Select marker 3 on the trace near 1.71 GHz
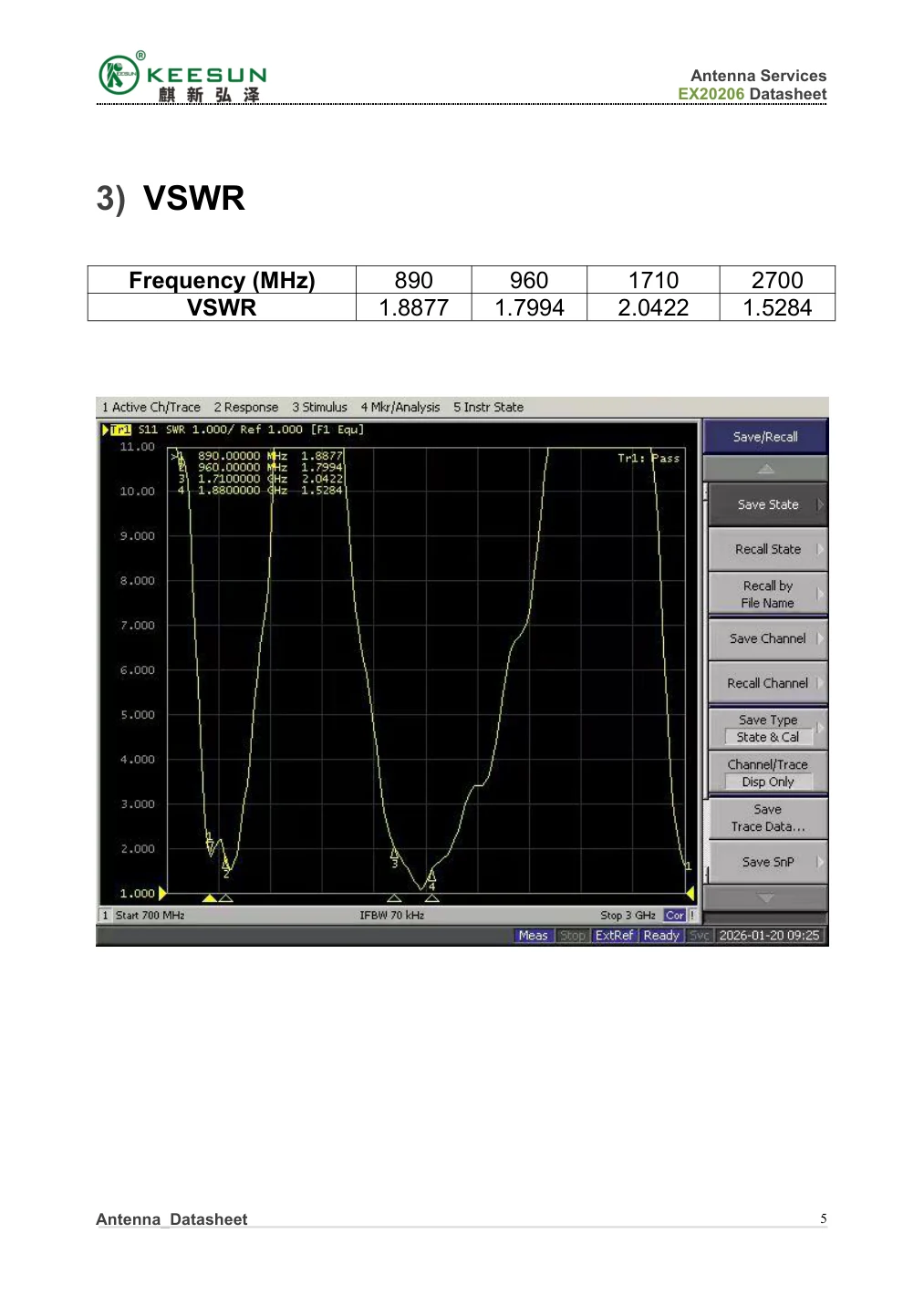Screen dimensions: 924x1306 (395, 857)
